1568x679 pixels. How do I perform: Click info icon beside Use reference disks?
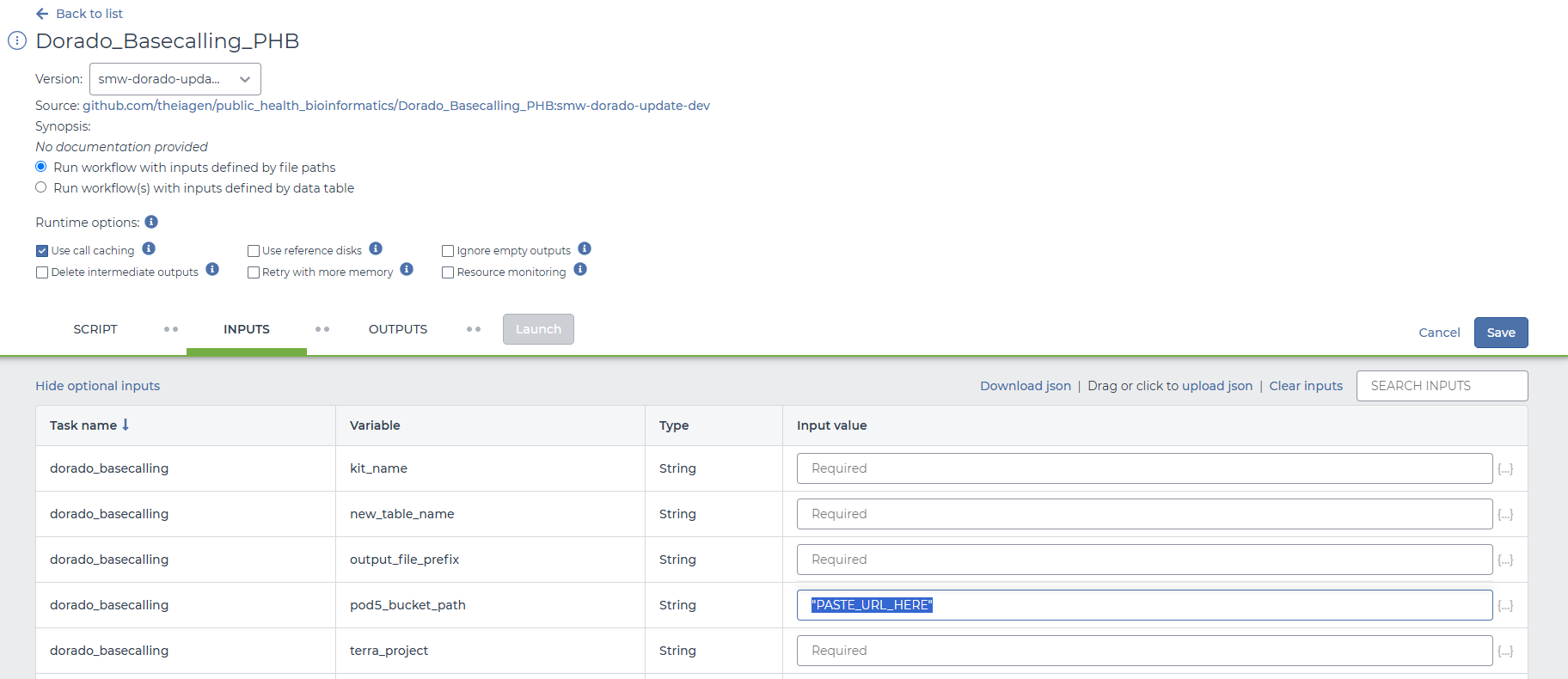pos(376,249)
